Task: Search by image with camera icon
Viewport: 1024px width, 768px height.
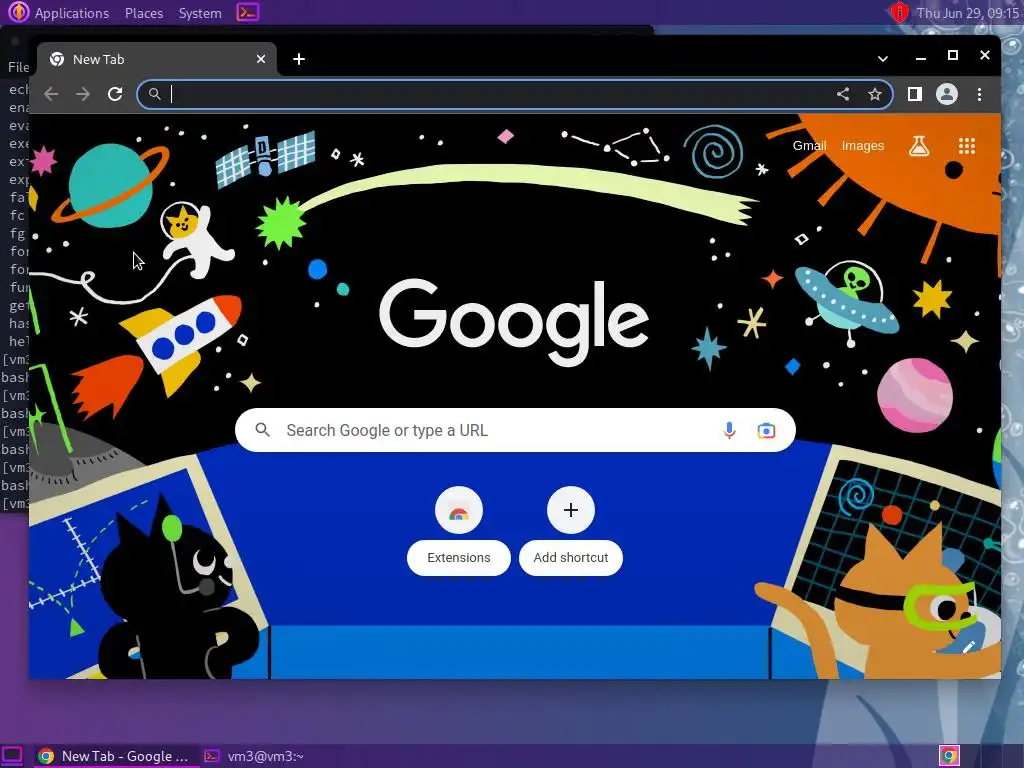Action: coord(767,430)
